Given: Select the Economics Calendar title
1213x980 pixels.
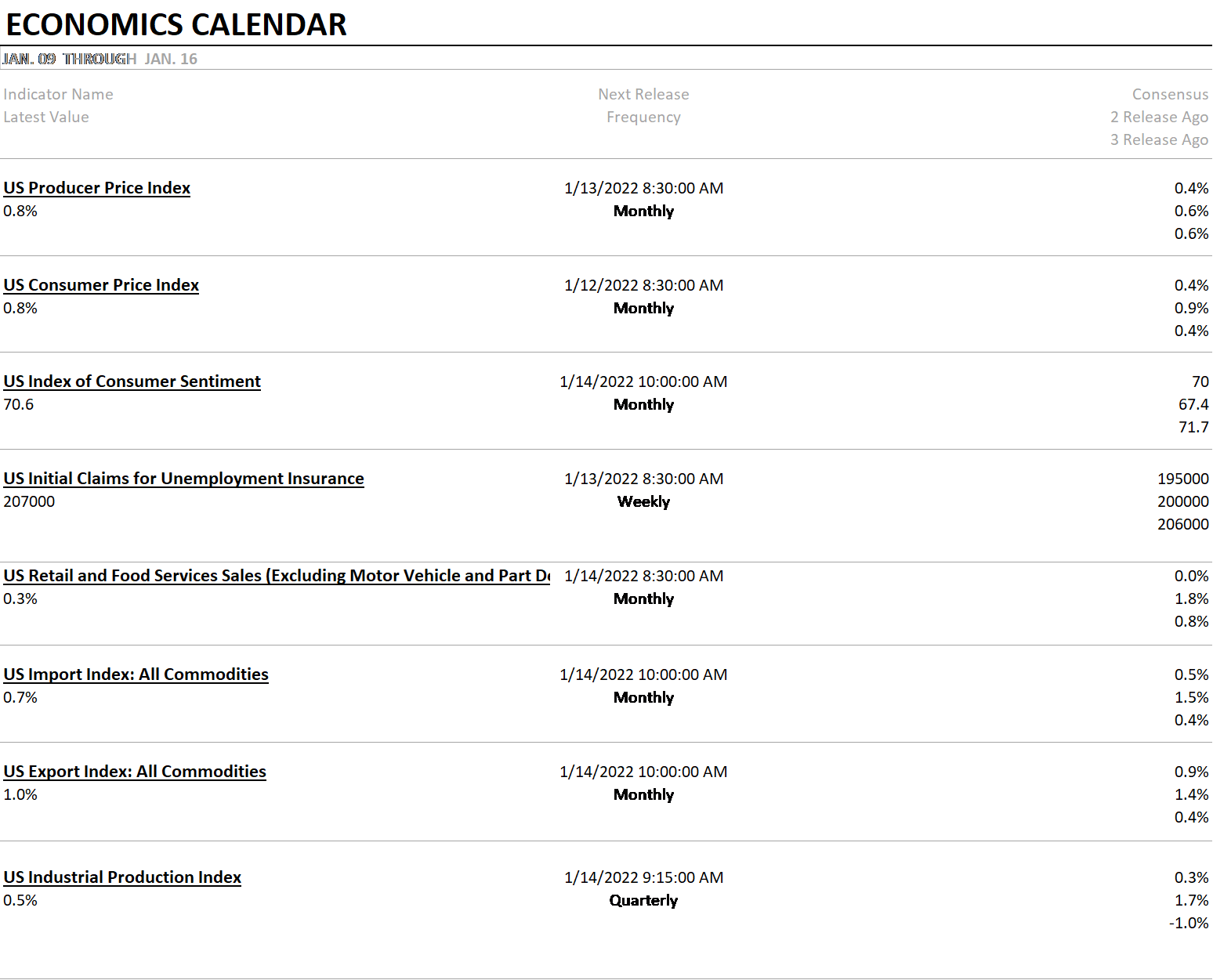Looking at the screenshot, I should pyautogui.click(x=176, y=24).
